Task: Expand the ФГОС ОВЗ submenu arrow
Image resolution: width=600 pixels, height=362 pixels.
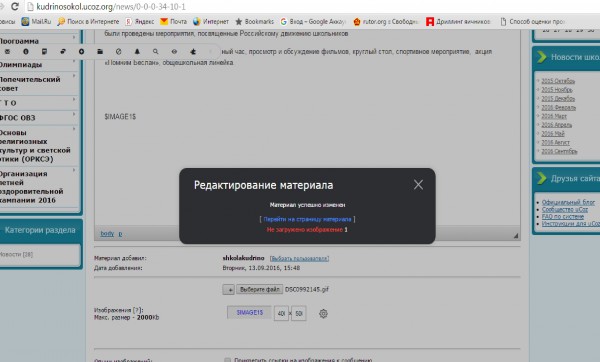Action: 74,114
